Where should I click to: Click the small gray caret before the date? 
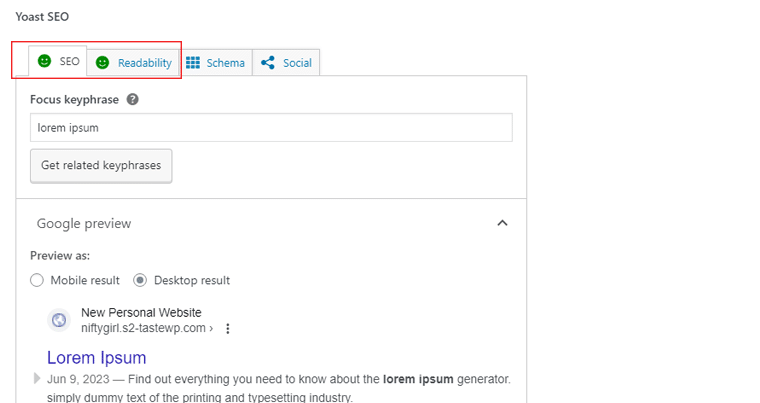[x=37, y=379]
